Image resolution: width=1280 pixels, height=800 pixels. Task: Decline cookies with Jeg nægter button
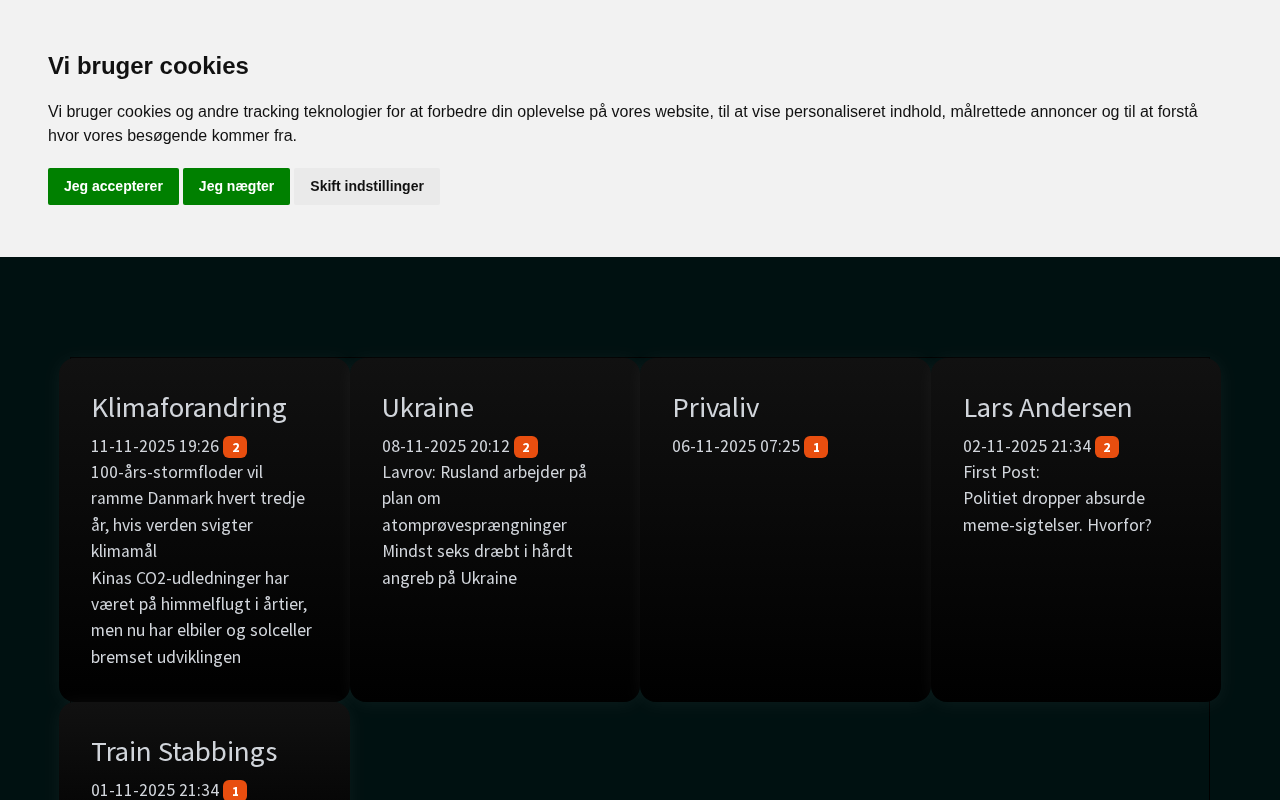coord(236,186)
